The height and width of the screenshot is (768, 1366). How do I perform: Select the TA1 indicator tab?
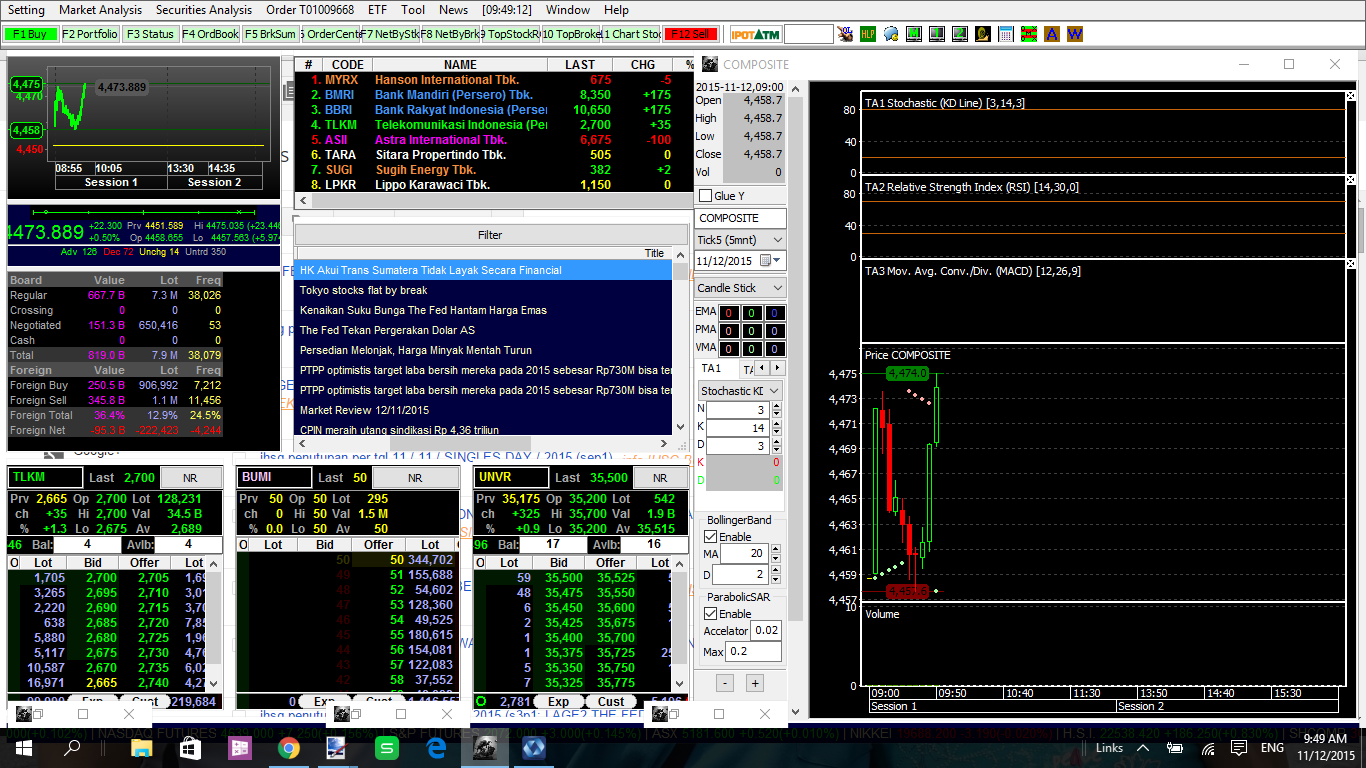coord(710,369)
